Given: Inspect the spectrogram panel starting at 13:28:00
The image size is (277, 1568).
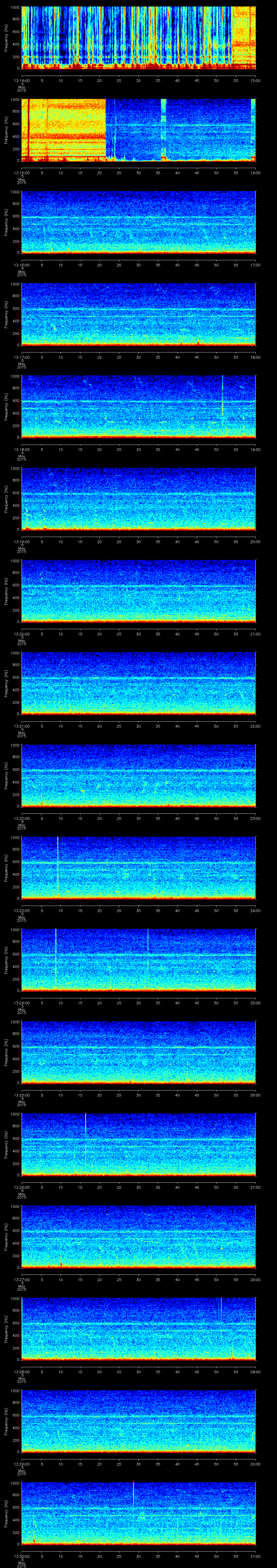Looking at the screenshot, I should (139, 1329).
